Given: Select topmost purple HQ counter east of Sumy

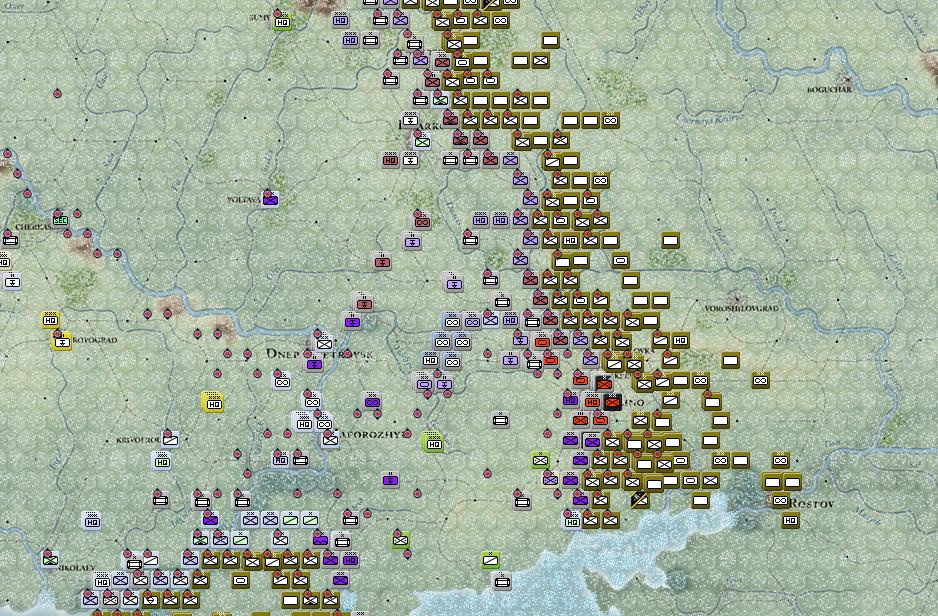Looking at the screenshot, I should pos(340,20).
